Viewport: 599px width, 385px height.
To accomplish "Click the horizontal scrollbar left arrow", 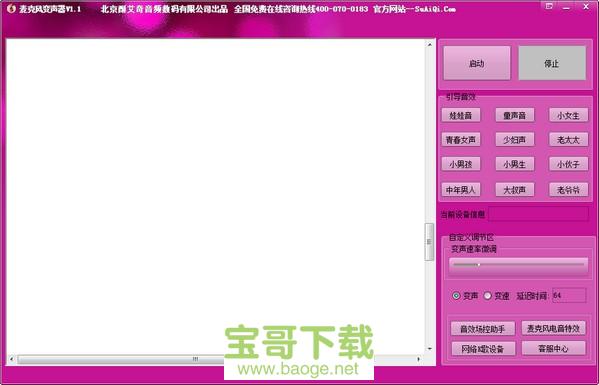I will (11, 359).
